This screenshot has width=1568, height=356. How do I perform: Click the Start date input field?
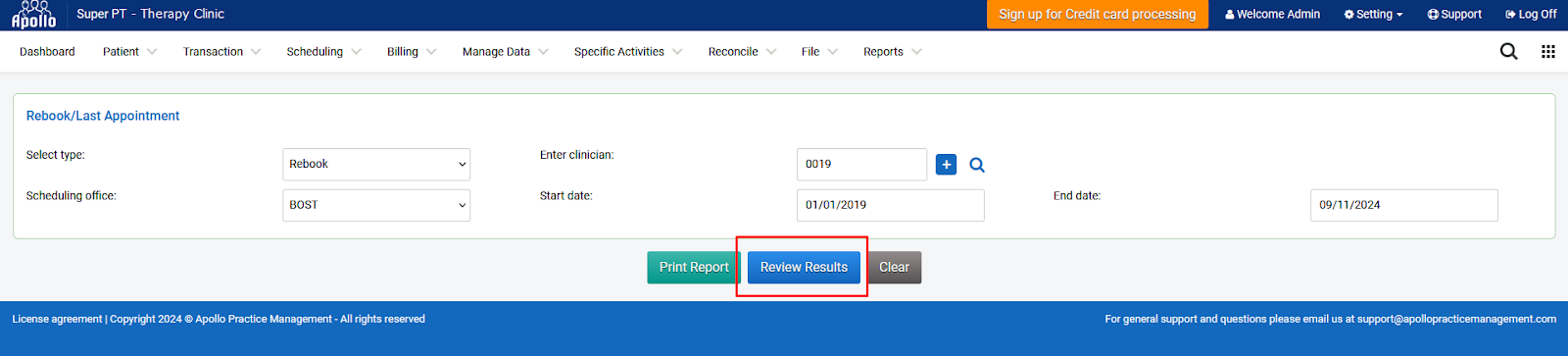(890, 205)
